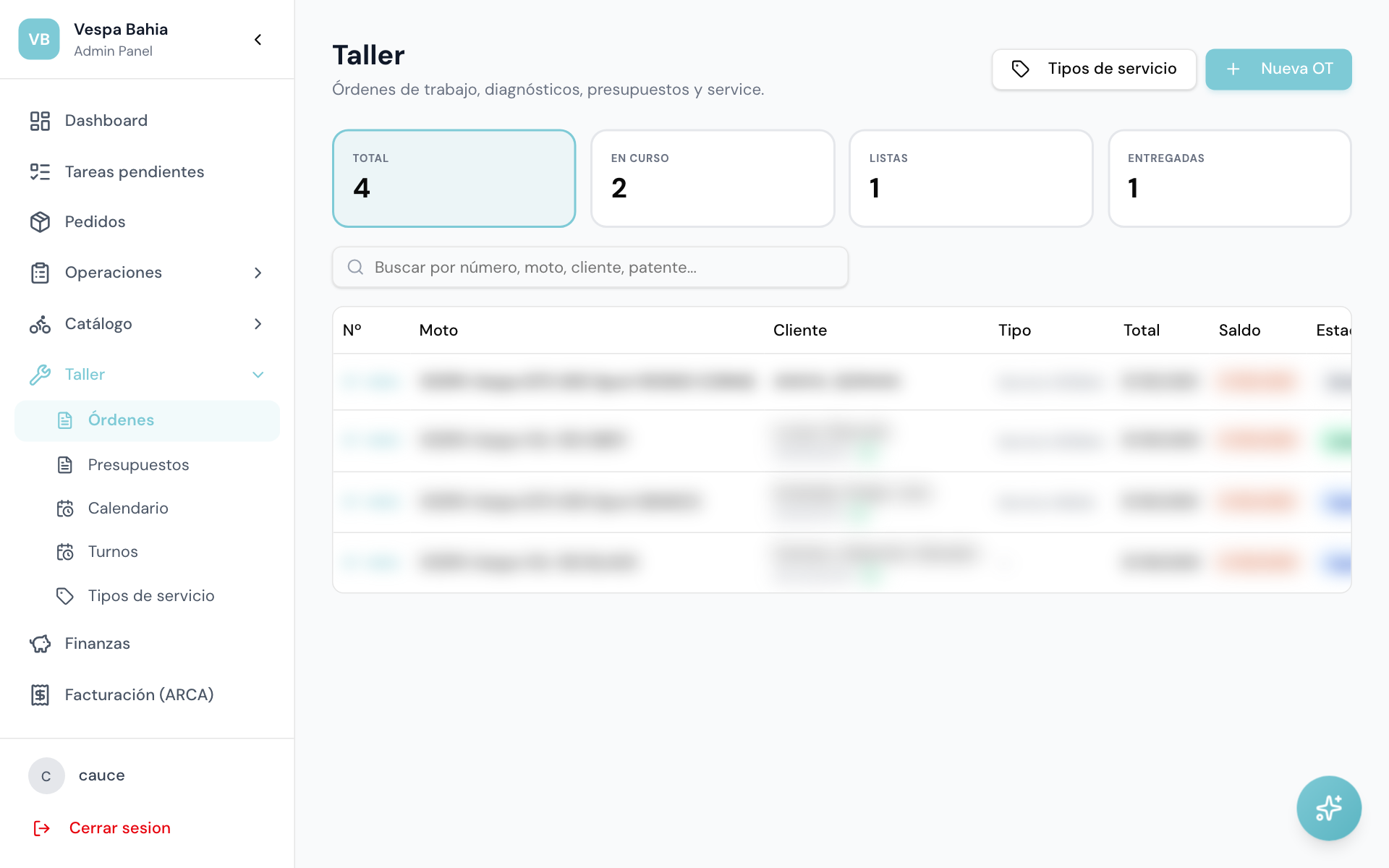Click the Operaciones clipboard icon

click(x=40, y=273)
